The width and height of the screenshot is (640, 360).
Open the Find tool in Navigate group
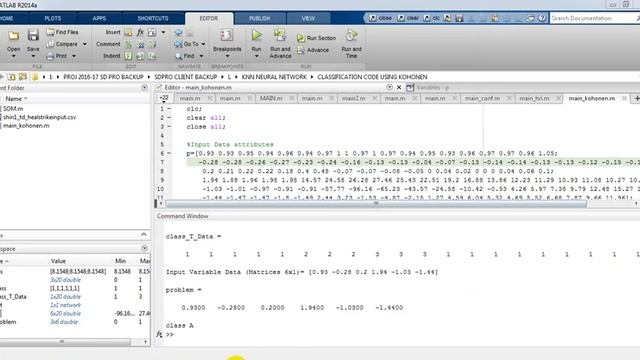click(189, 56)
